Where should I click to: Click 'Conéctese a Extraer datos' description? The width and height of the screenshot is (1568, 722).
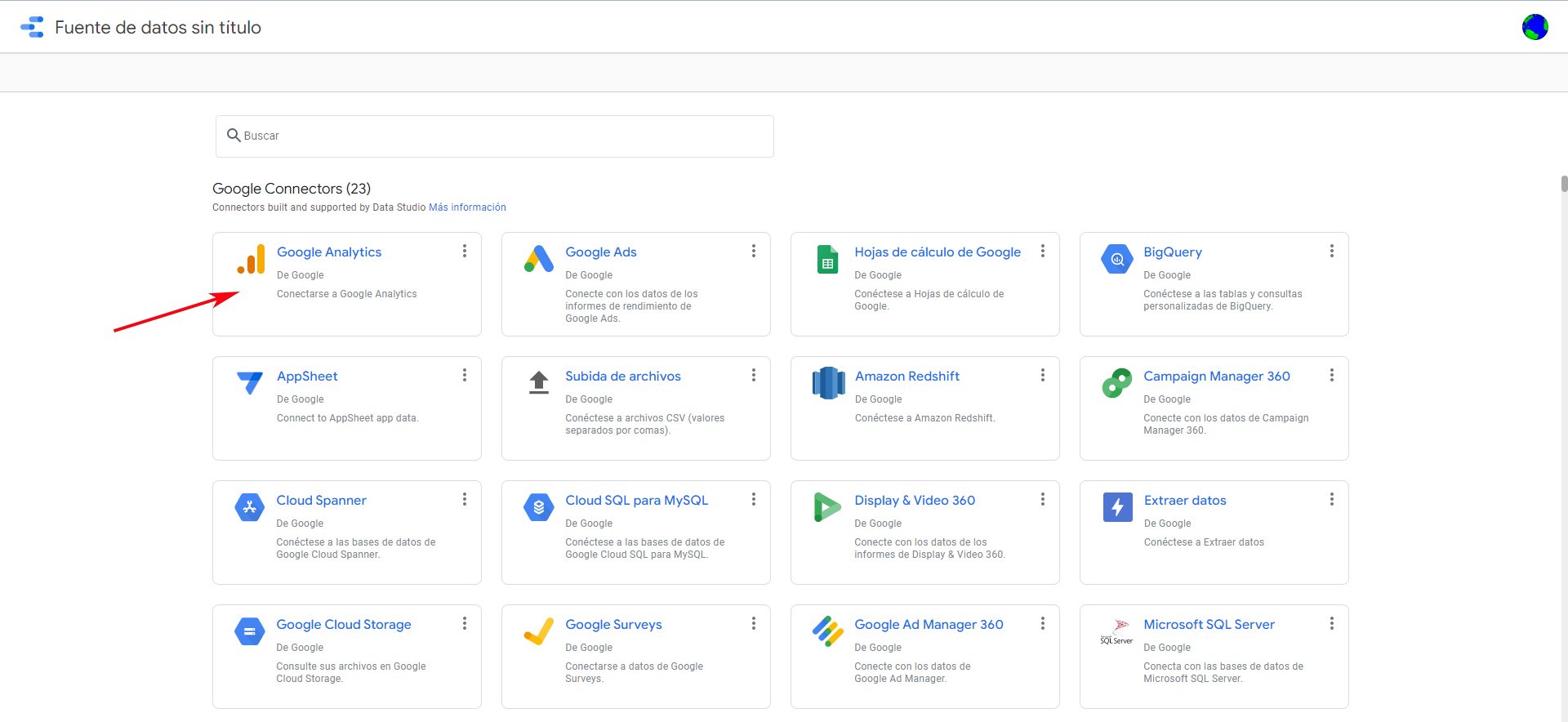pyautogui.click(x=1204, y=542)
